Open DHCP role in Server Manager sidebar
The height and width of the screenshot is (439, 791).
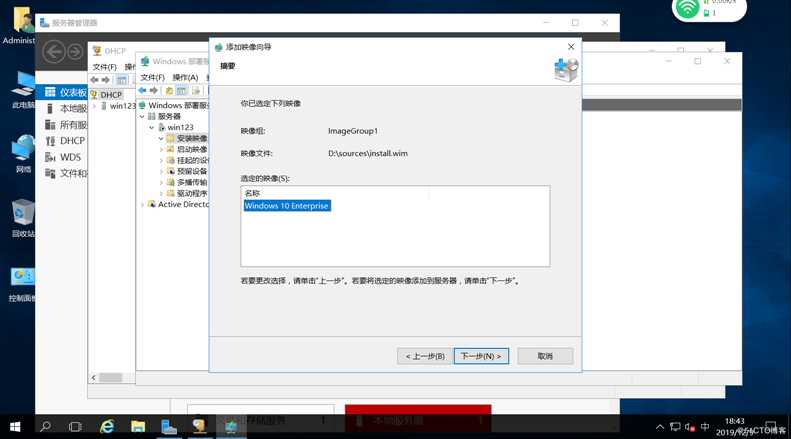point(66,141)
